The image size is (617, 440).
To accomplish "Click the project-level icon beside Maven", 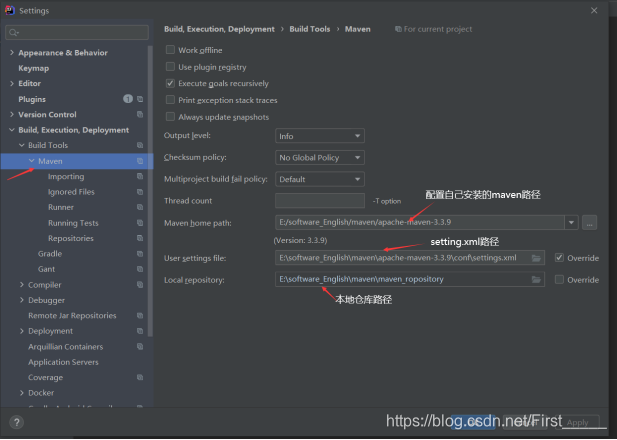I will click(x=140, y=161).
